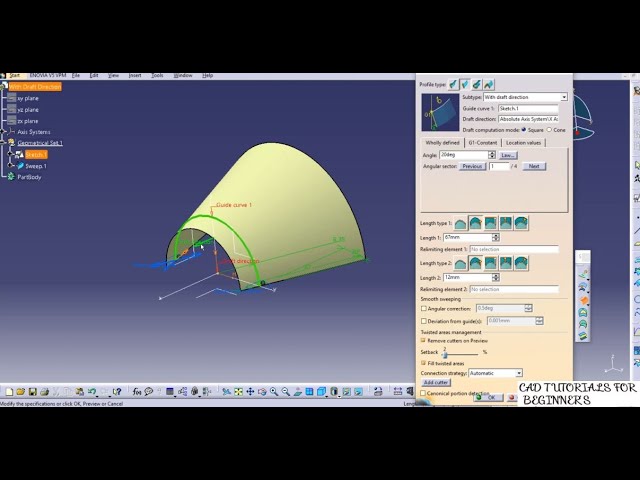Click the Zoom In magnifier icon
Viewport: 640px width, 480px height.
click(x=274, y=392)
